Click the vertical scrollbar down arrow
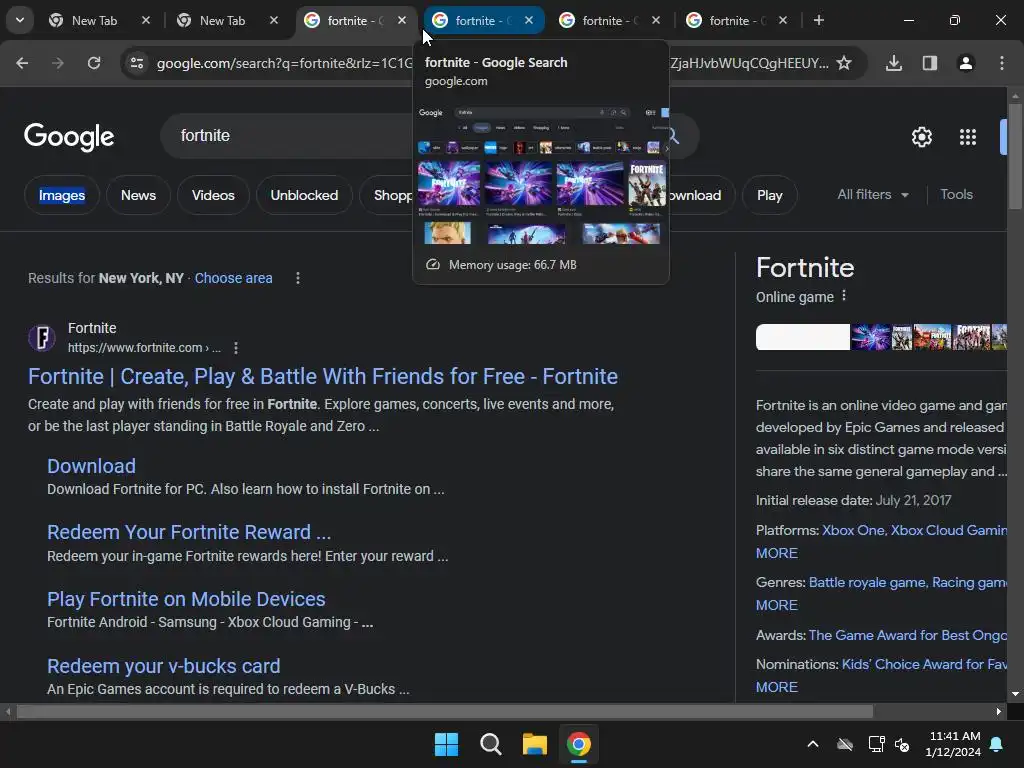The image size is (1024, 768). tap(1015, 694)
